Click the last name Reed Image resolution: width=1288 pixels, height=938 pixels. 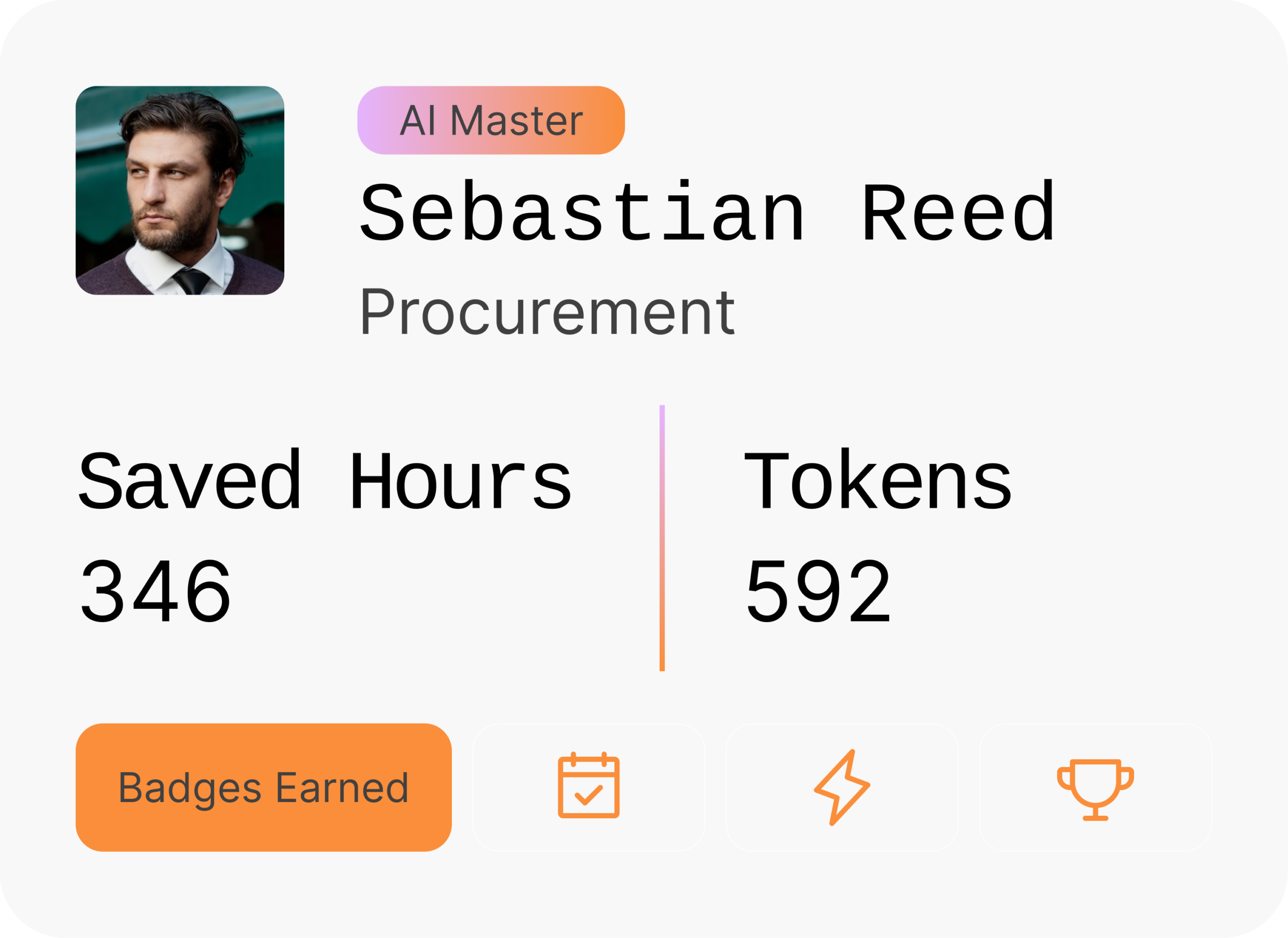(958, 212)
